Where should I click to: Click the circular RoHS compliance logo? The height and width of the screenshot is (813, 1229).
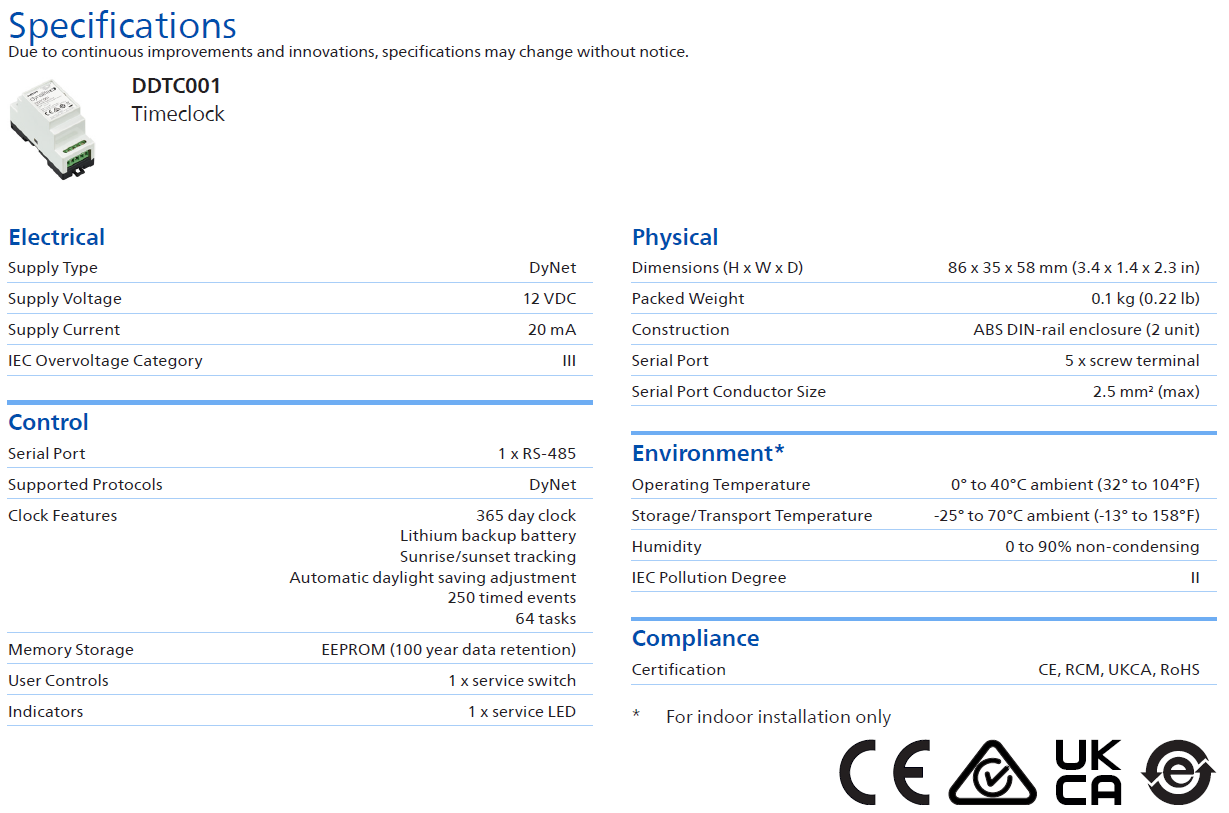click(x=1180, y=773)
